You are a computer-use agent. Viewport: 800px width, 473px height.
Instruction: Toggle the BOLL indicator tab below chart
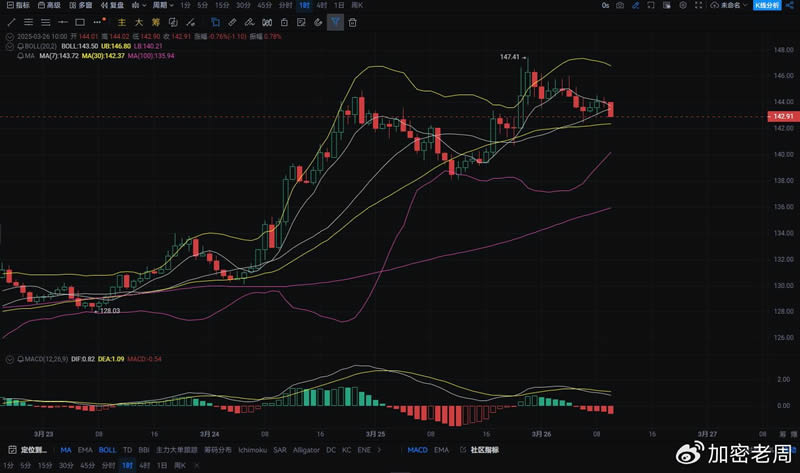pyautogui.click(x=107, y=451)
